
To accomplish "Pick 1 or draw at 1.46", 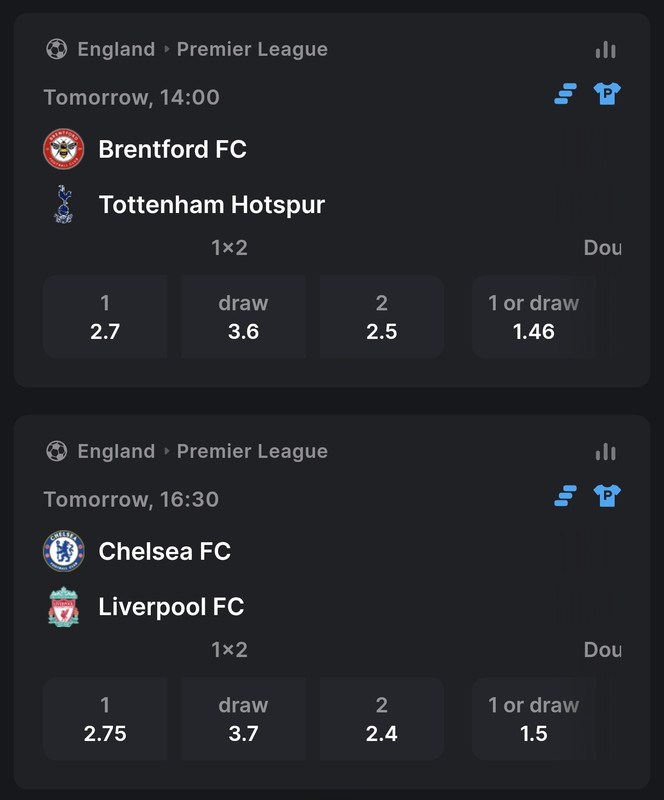I will click(534, 317).
